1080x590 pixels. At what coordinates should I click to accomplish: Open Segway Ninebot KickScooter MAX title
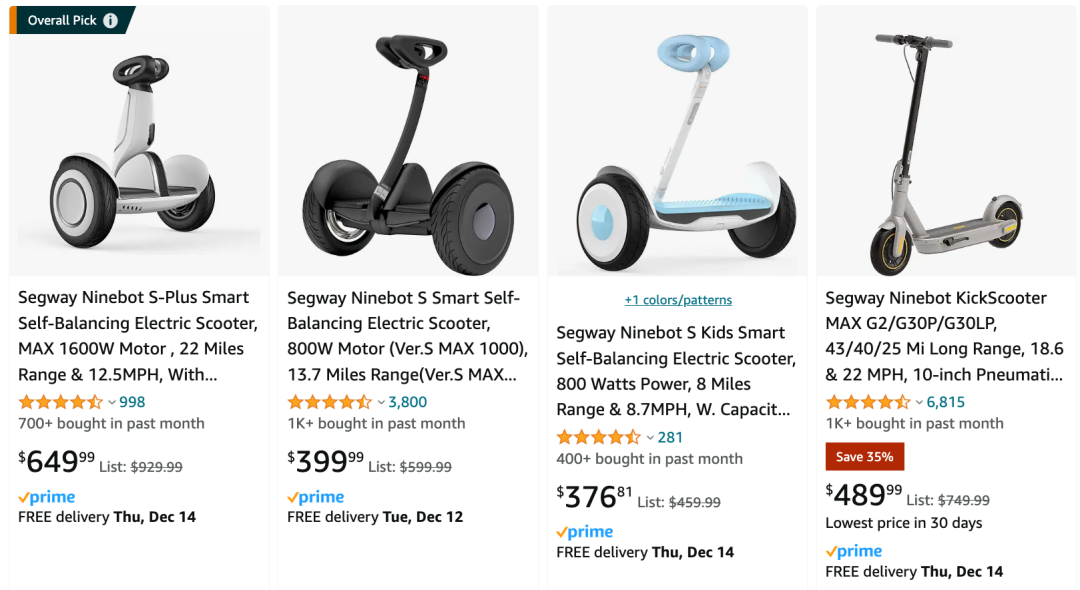click(x=944, y=335)
